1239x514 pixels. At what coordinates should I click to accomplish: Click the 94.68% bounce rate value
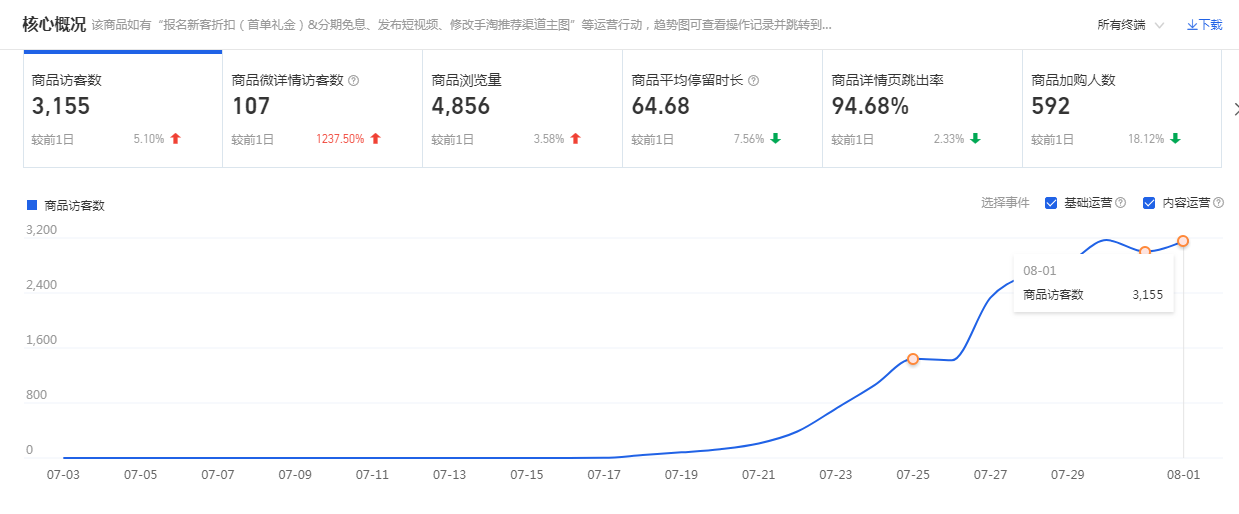point(870,106)
